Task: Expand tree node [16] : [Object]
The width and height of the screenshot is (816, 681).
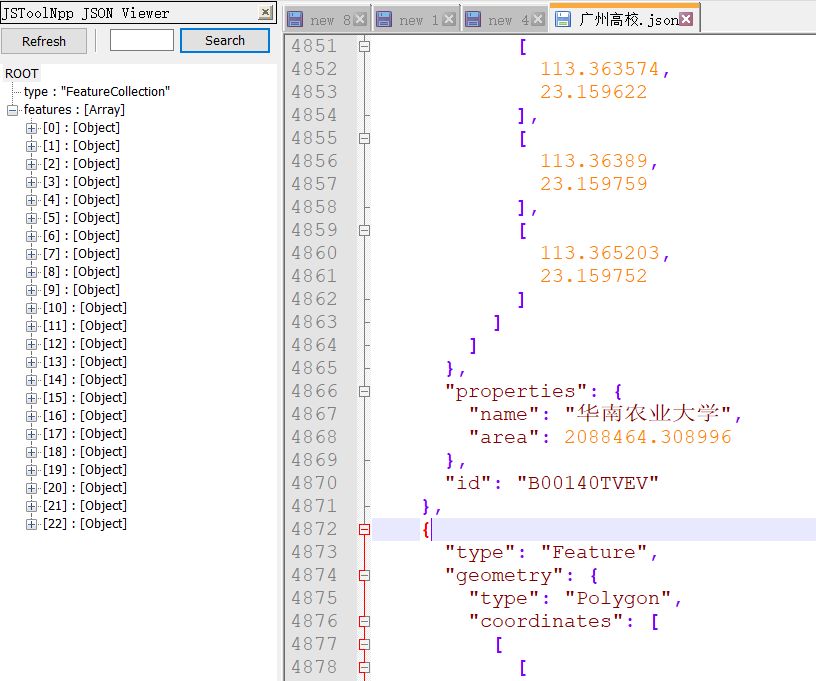Action: (x=31, y=416)
